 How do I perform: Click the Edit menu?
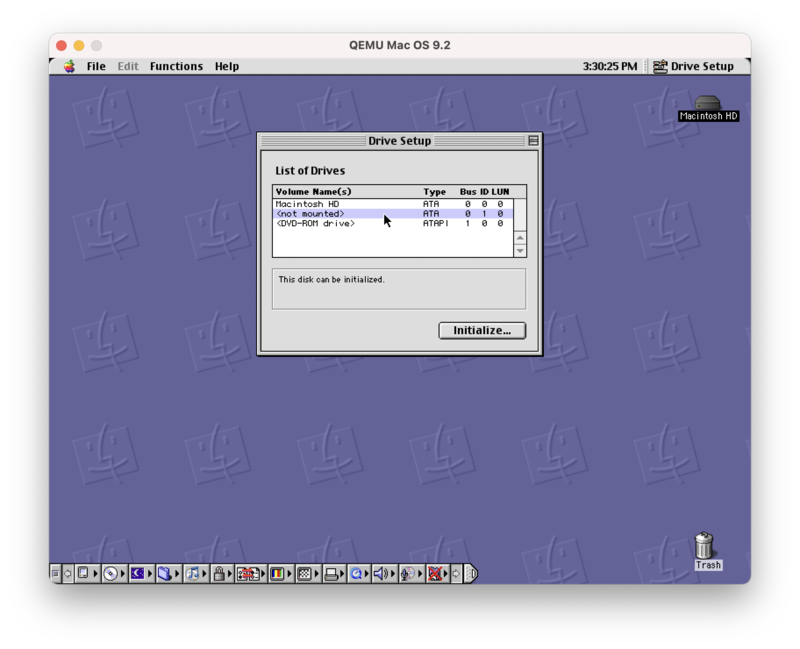pos(128,66)
